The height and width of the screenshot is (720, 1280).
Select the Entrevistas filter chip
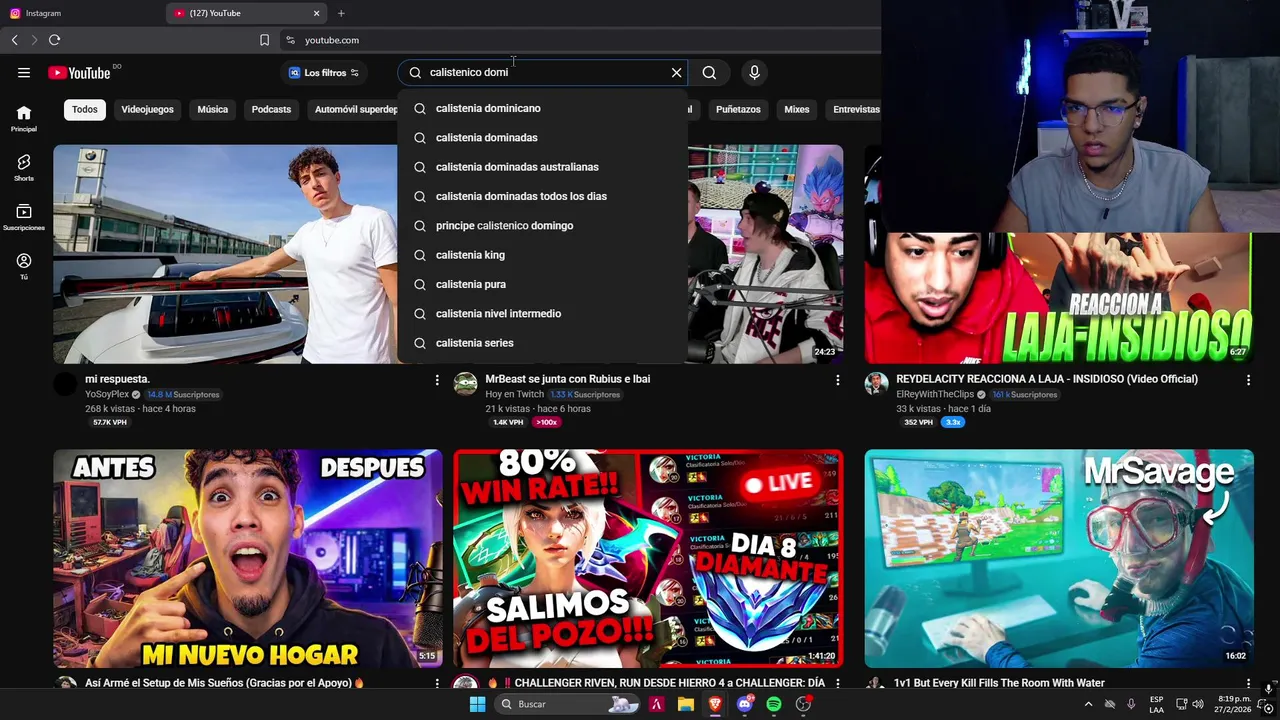856,109
